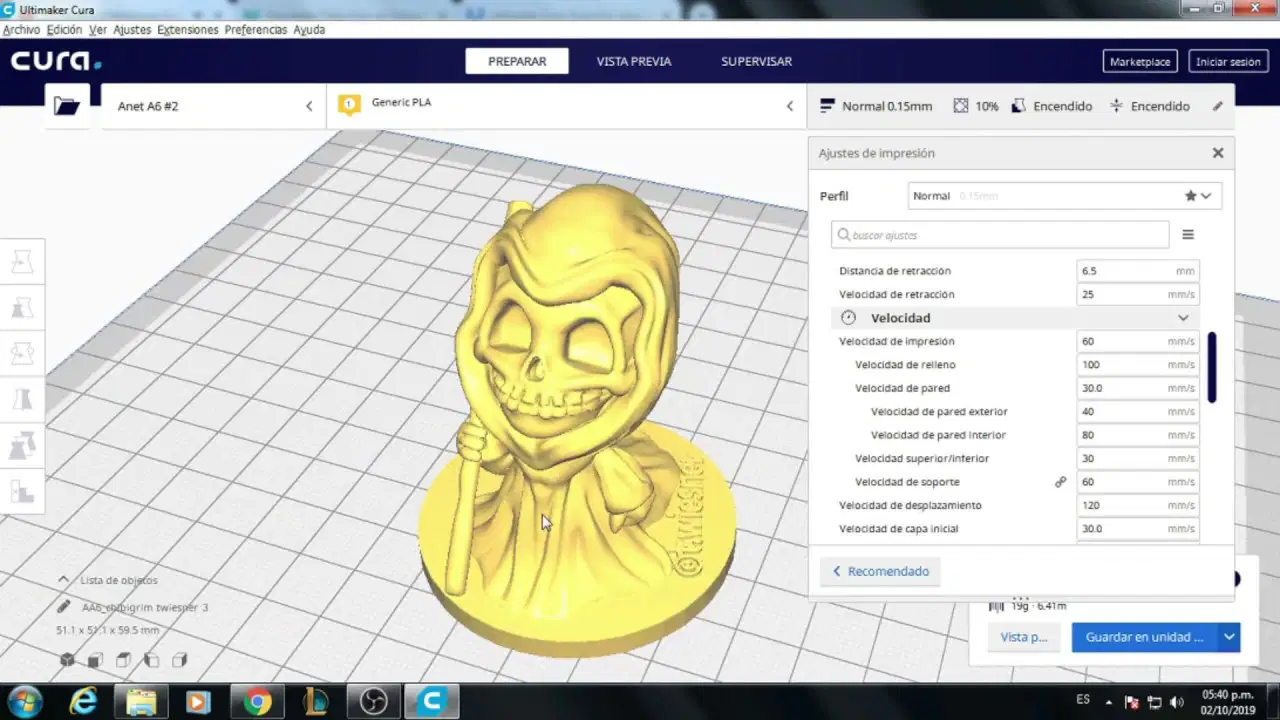Select the Move tool in left toolbar
The image size is (1280, 720).
click(21, 263)
